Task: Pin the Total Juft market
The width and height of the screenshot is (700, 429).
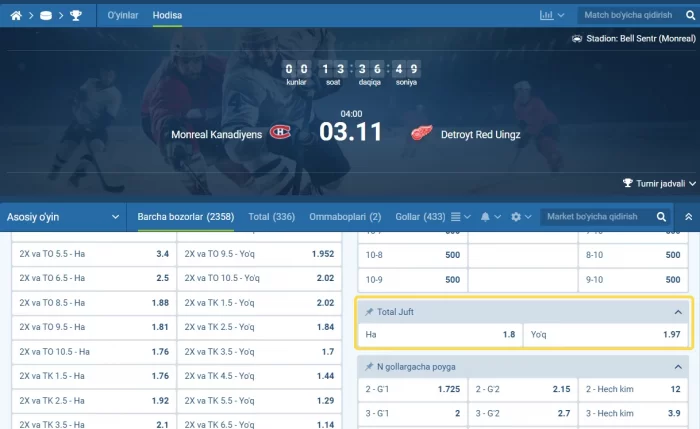Action: [369, 312]
